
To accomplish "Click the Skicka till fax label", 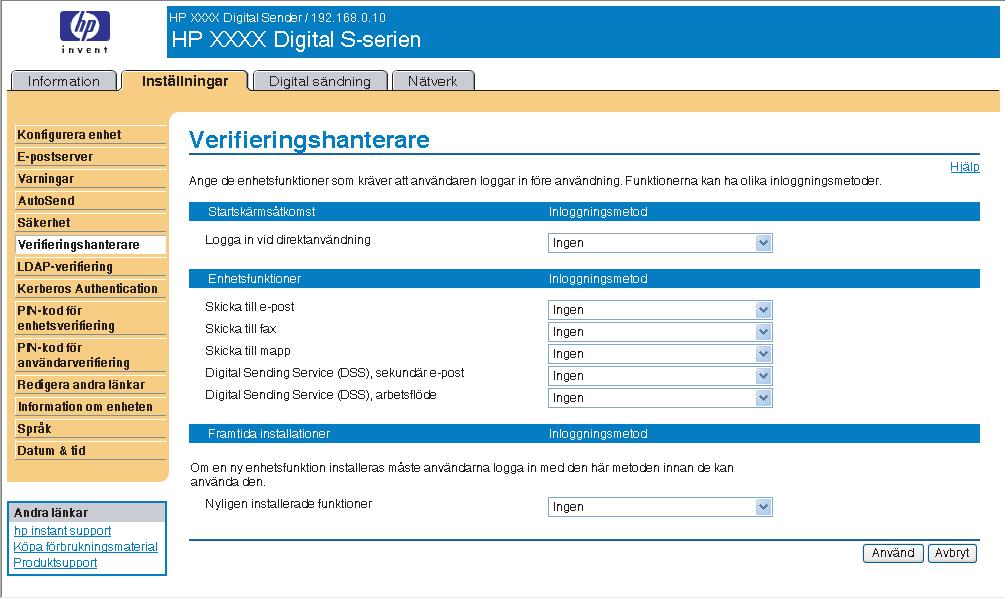I will click(x=240, y=329).
